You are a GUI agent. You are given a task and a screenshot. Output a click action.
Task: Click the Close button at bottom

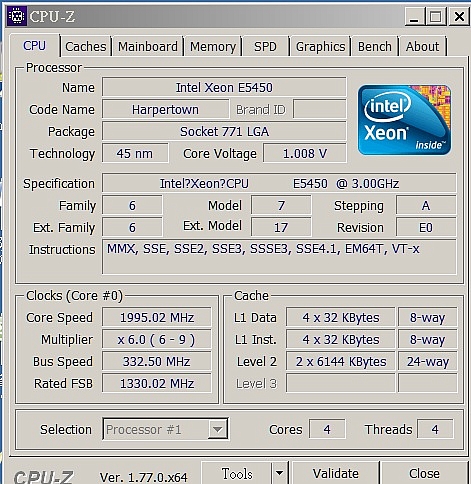(x=424, y=473)
